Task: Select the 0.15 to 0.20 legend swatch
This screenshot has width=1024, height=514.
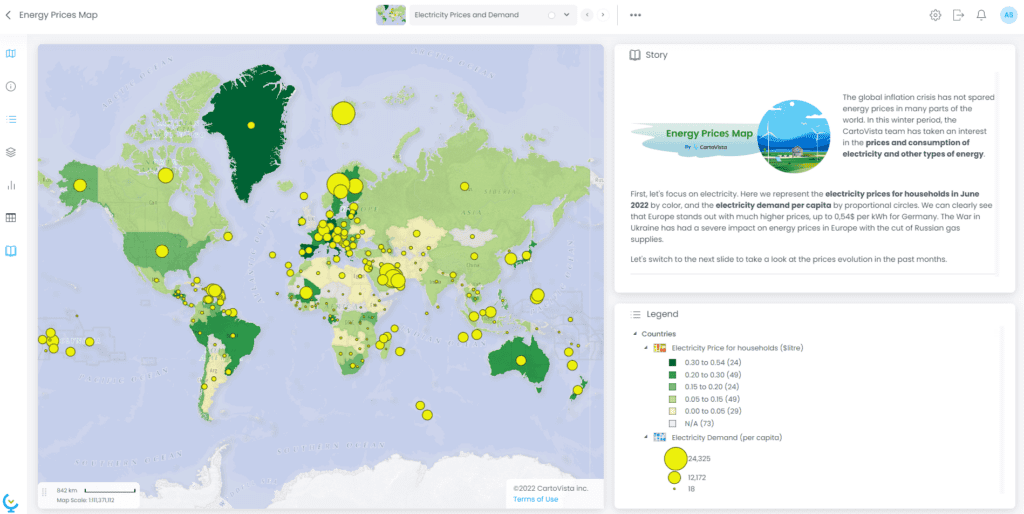Action: click(x=672, y=387)
